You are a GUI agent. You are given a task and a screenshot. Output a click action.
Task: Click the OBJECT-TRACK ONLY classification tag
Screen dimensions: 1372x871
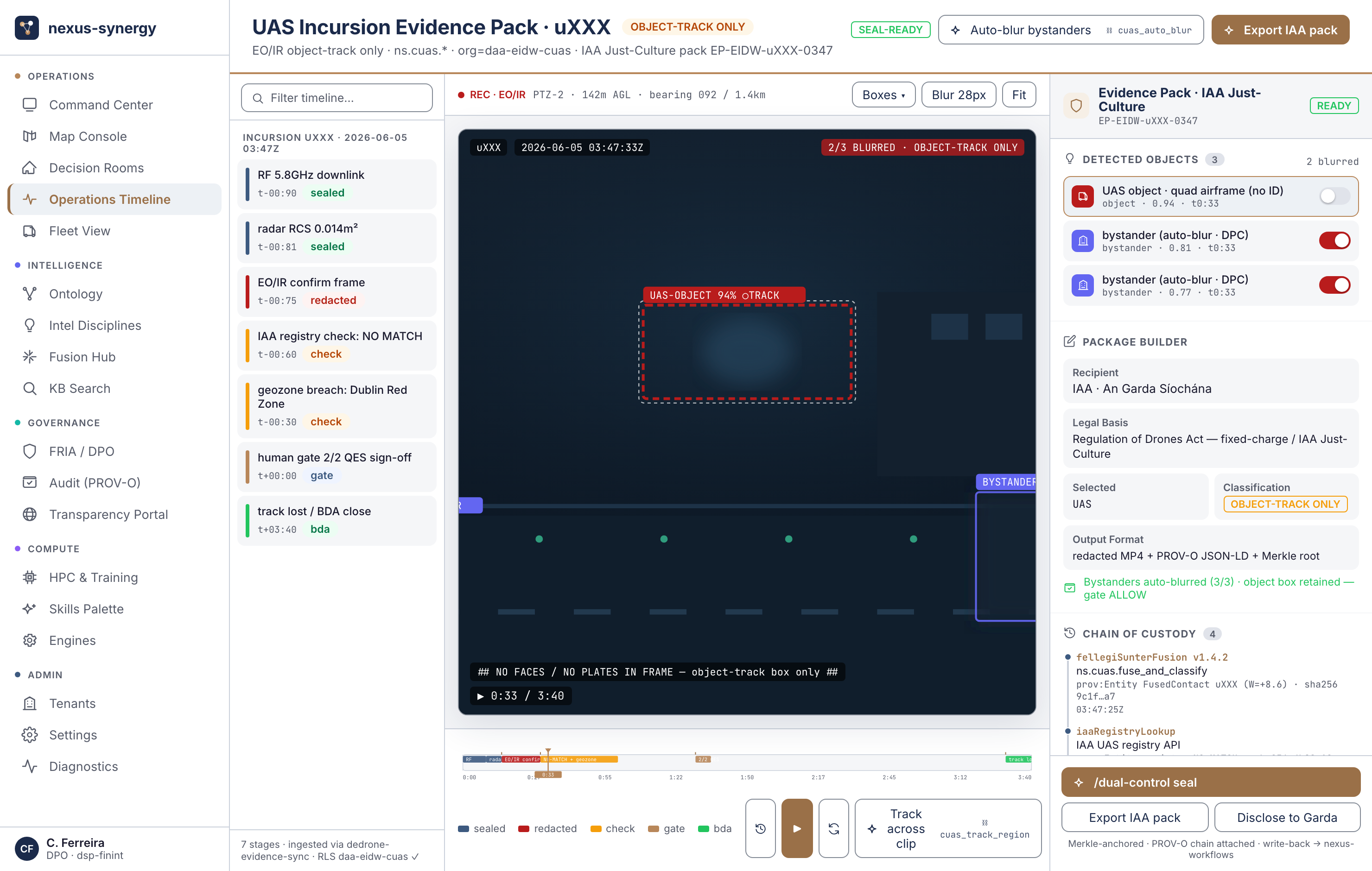tap(1285, 504)
